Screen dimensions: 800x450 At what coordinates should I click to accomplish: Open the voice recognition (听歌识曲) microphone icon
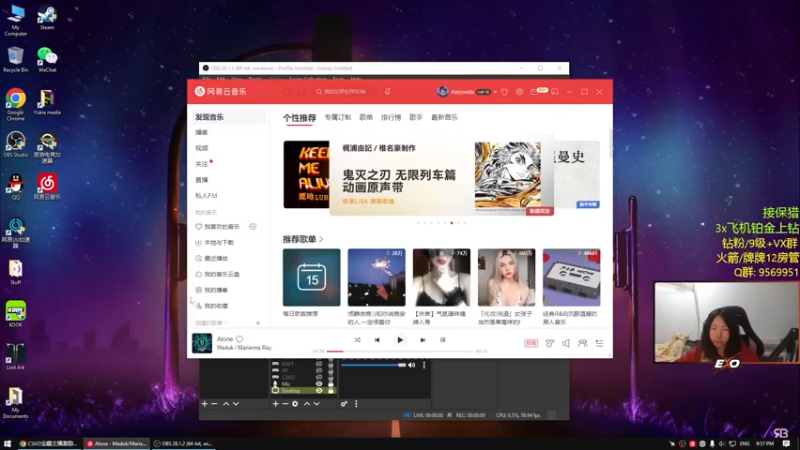point(388,92)
